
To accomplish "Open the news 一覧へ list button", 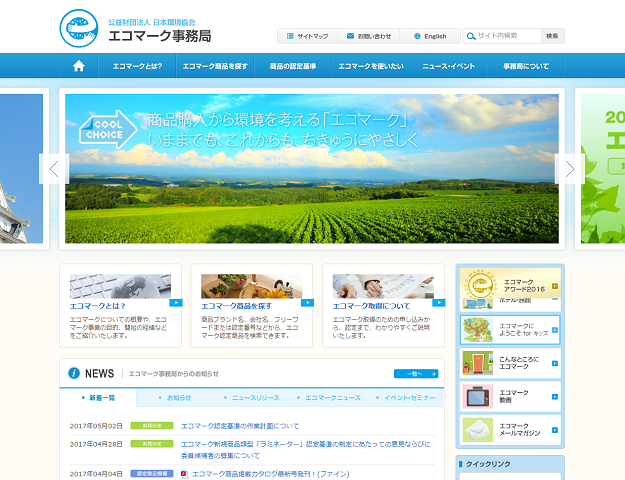I will (x=416, y=374).
